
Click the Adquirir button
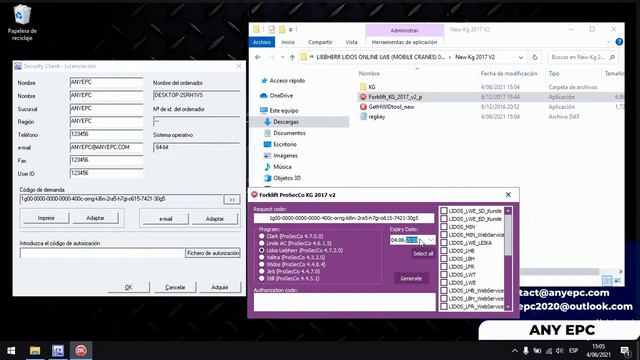[x=220, y=287]
